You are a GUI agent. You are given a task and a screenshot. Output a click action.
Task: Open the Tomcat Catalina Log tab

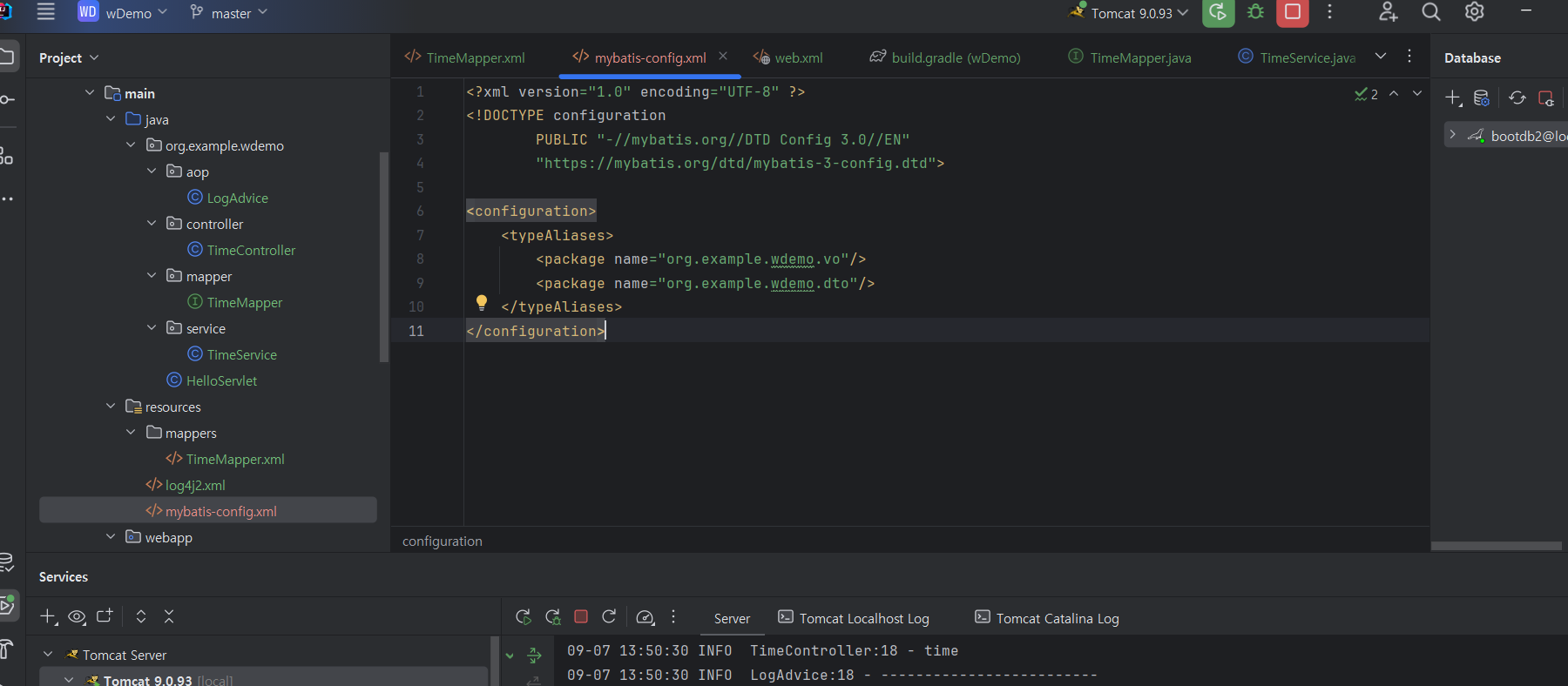click(x=1047, y=618)
